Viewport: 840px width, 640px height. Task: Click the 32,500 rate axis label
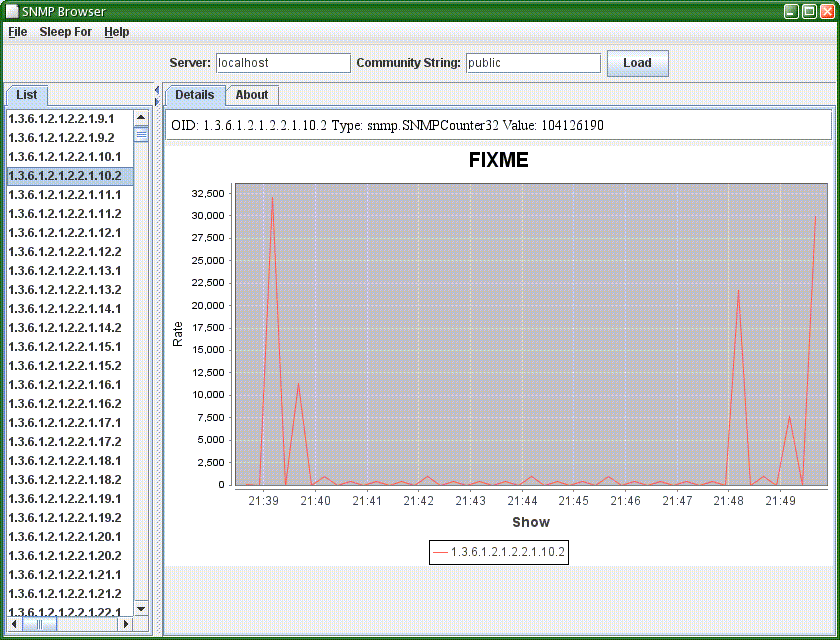coord(208,193)
